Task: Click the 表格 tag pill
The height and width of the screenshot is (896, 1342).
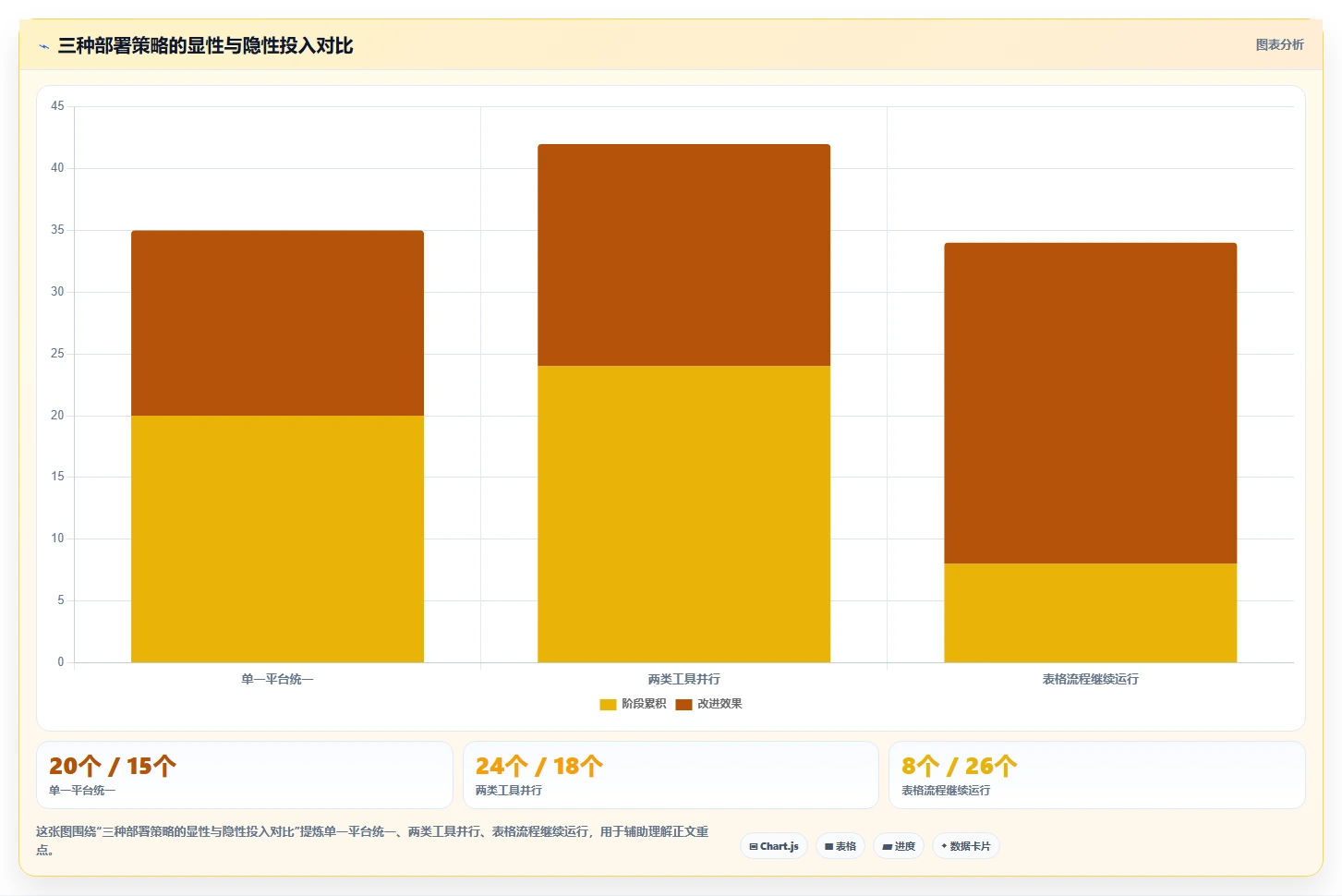Action: pyautogui.click(x=840, y=846)
